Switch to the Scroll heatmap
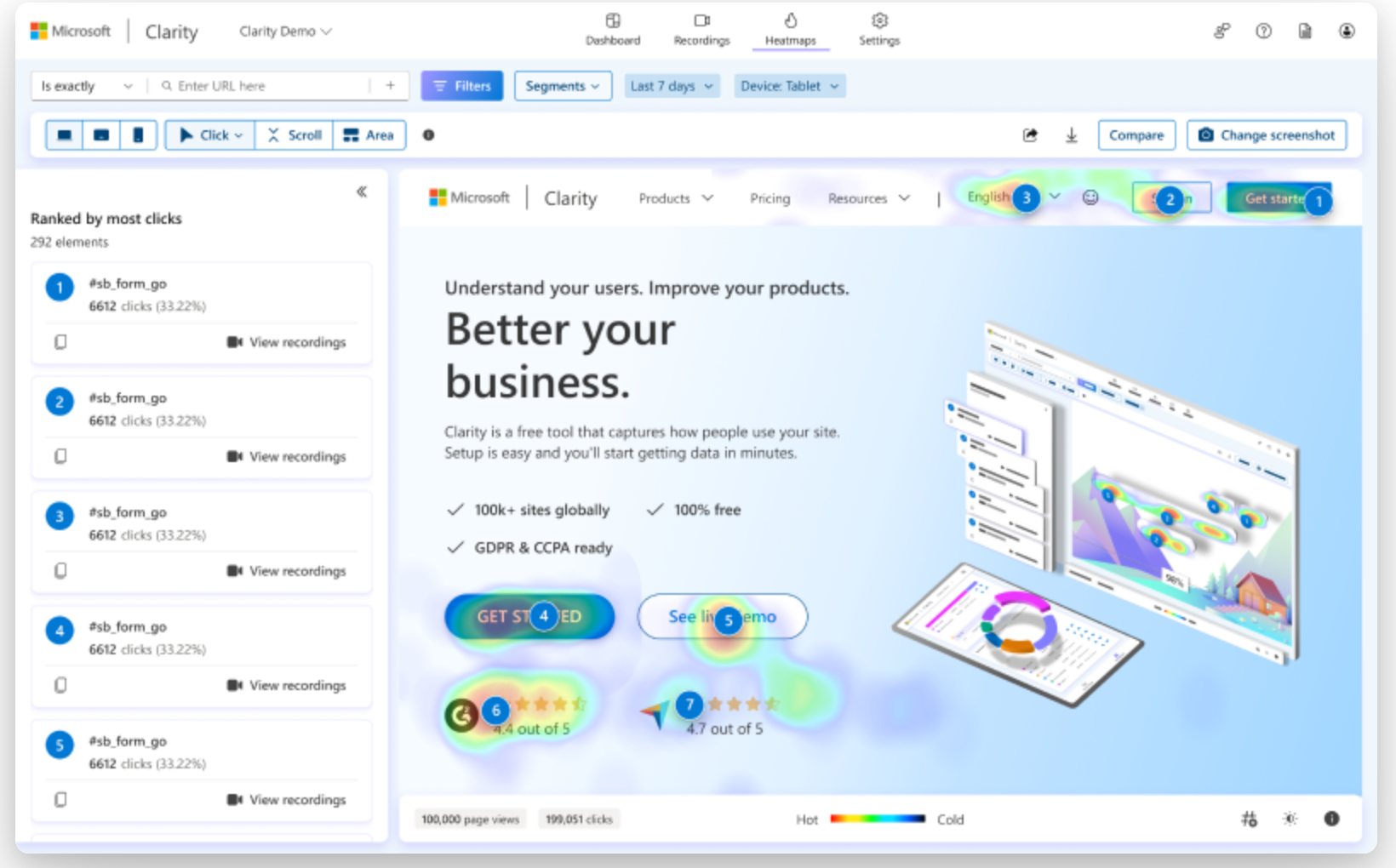This screenshot has width=1396, height=868. pos(294,135)
